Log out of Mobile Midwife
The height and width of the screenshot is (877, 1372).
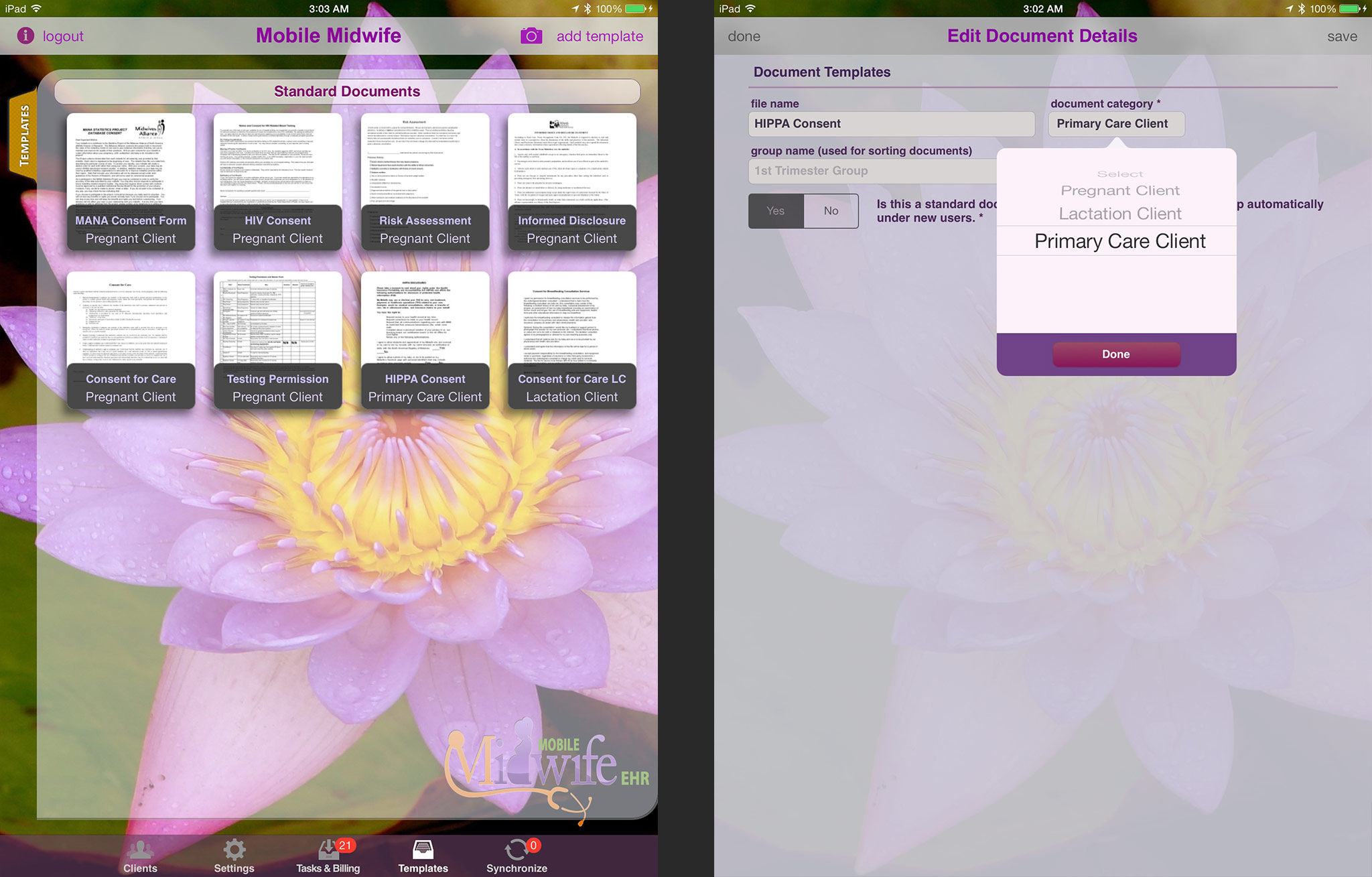(63, 36)
